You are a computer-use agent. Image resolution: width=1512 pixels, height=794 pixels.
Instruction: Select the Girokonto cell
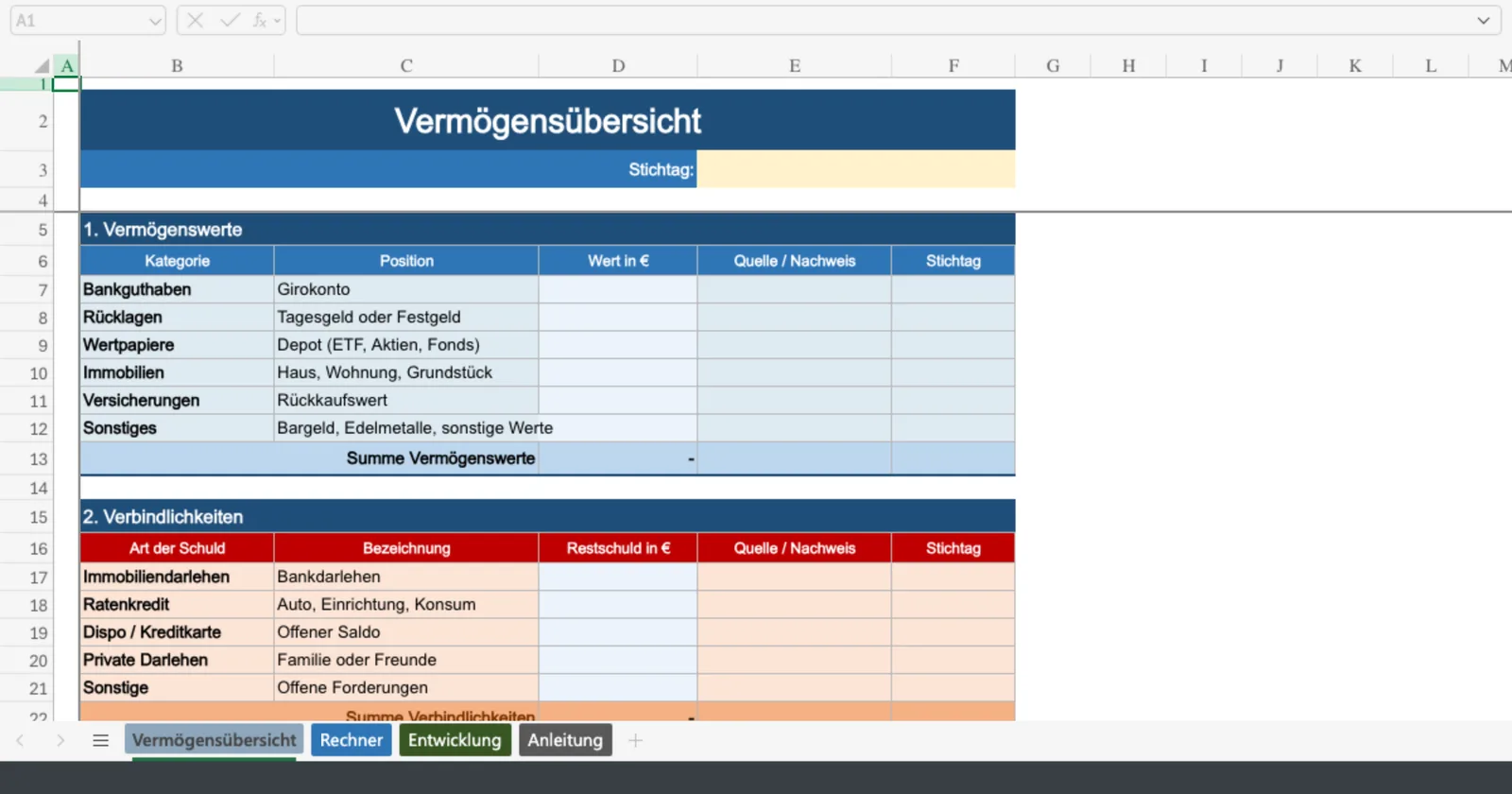tap(406, 289)
